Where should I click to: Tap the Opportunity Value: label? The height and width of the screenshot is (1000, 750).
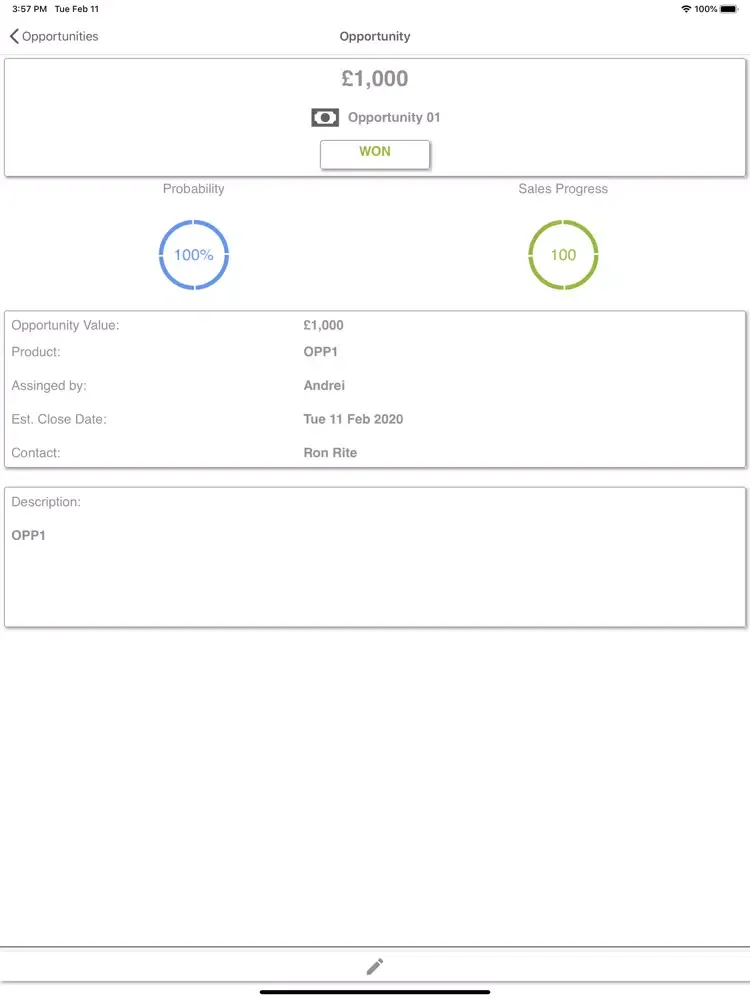(x=65, y=325)
